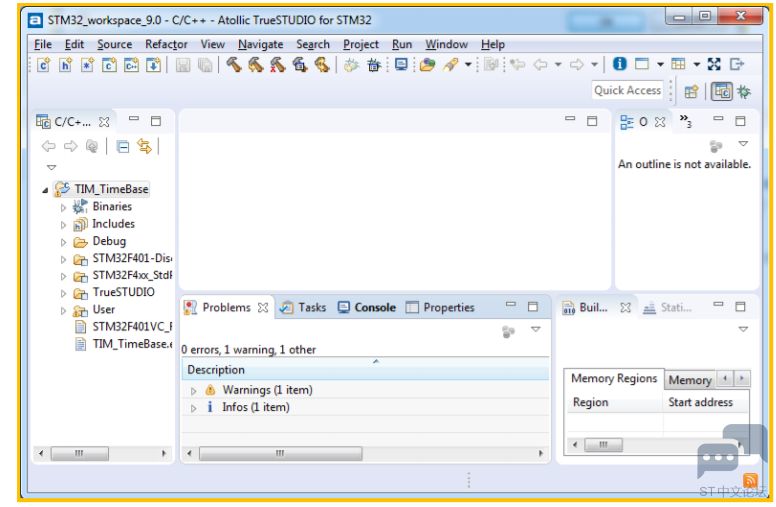Select the Memory tab beside Memory Regions

(x=690, y=380)
